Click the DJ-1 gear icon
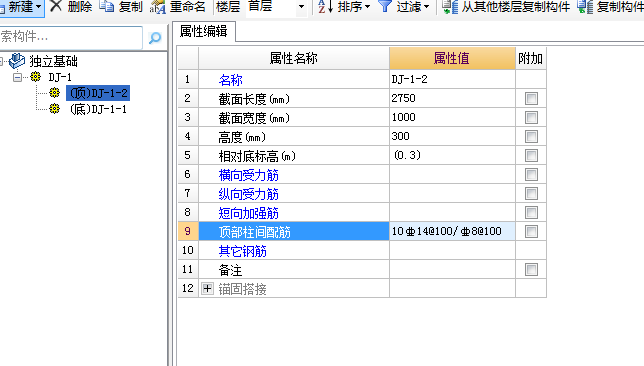 tap(36, 76)
